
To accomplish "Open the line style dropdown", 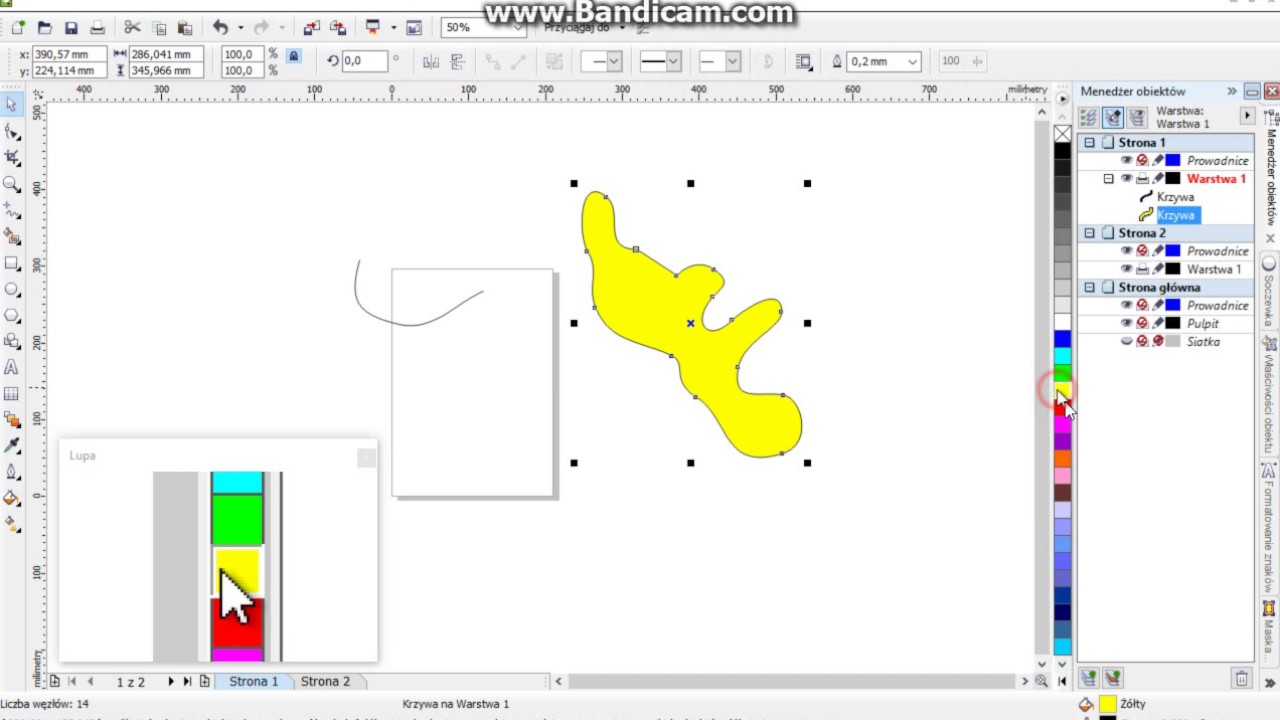I will (673, 61).
